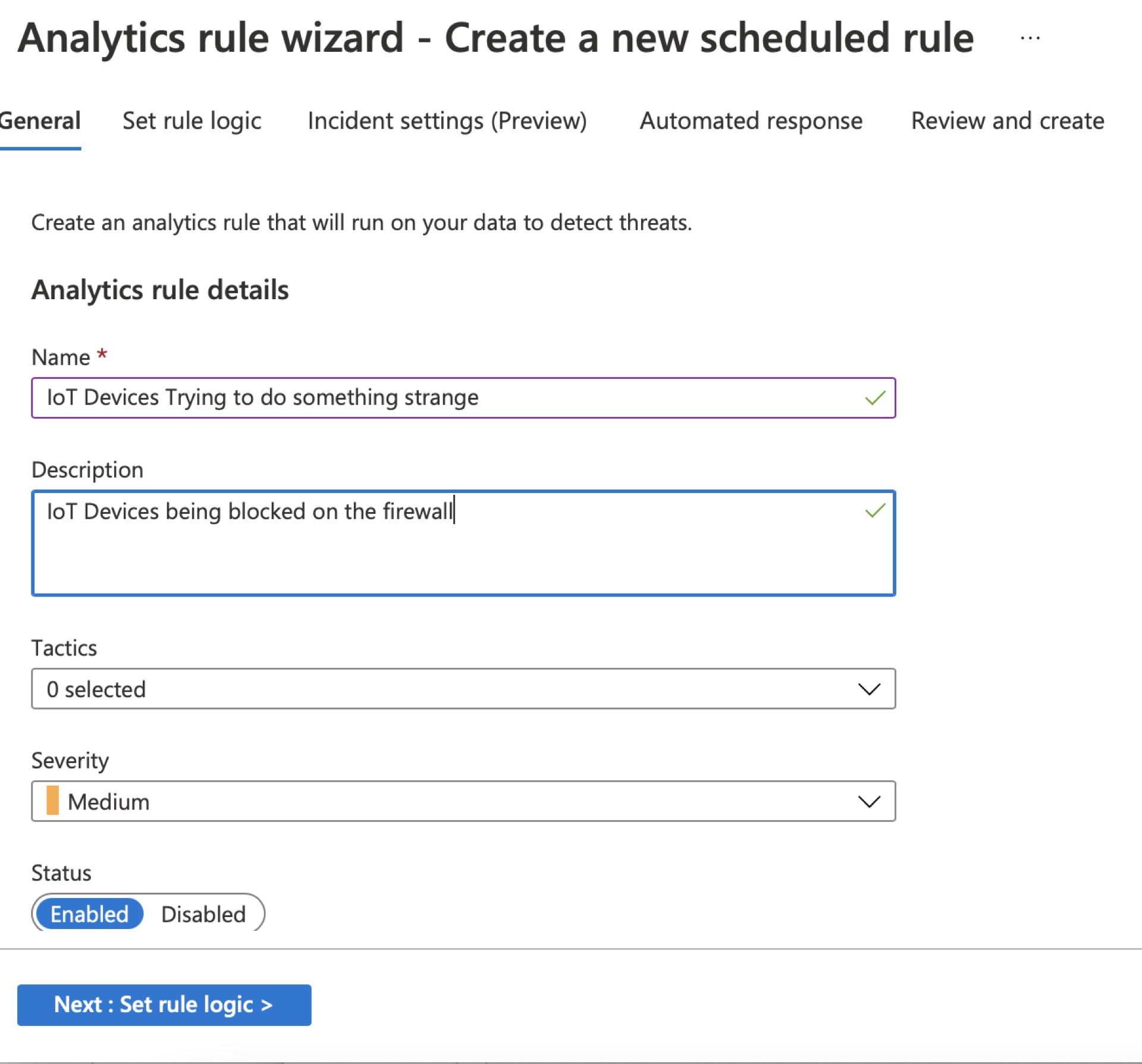Click the Severity dropdown chevron arrow
The height and width of the screenshot is (1064, 1142).
(x=869, y=802)
